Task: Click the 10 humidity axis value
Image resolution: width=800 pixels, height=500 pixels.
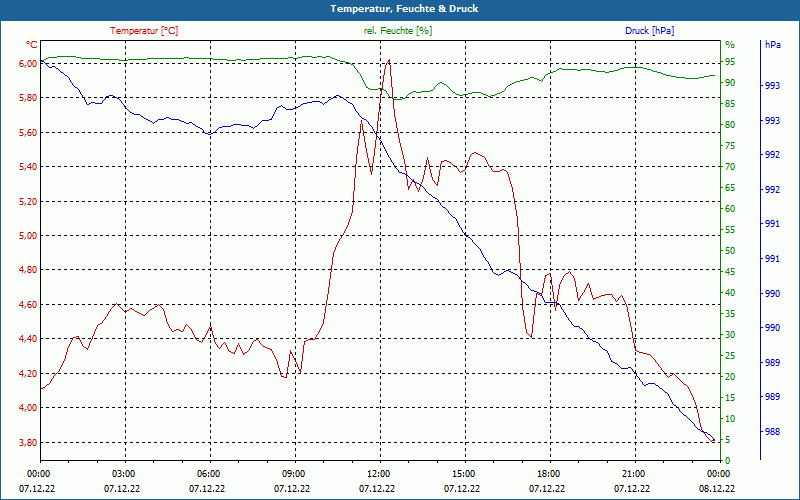Action: [730, 419]
